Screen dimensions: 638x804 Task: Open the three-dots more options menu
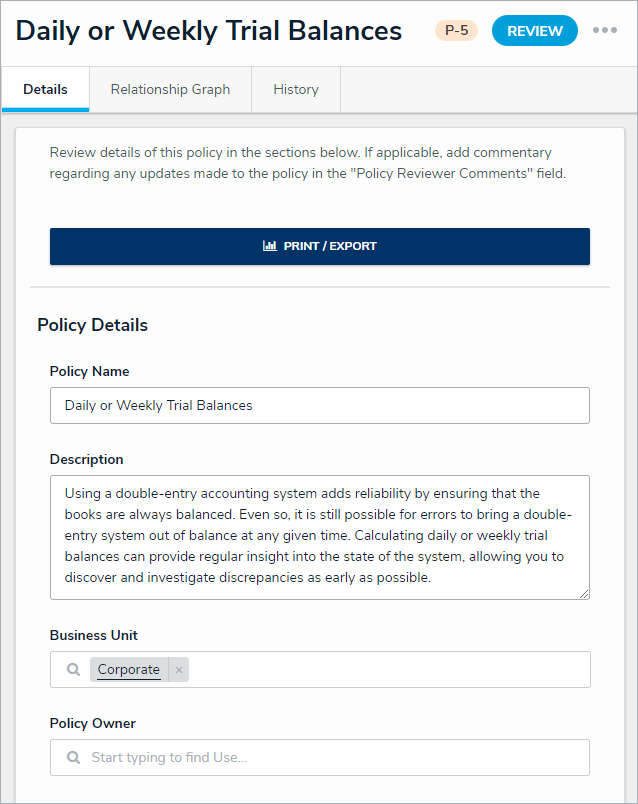605,31
